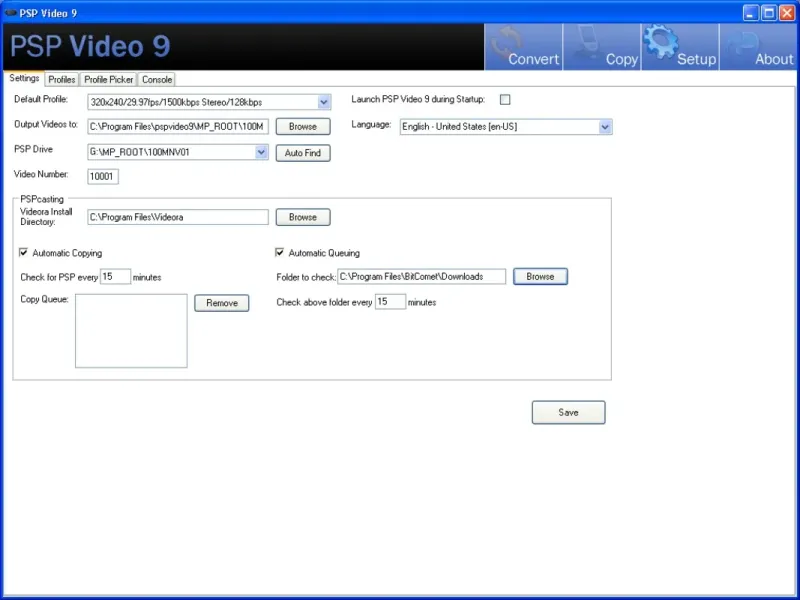Maximize the PSP Video 9 window

click(768, 13)
